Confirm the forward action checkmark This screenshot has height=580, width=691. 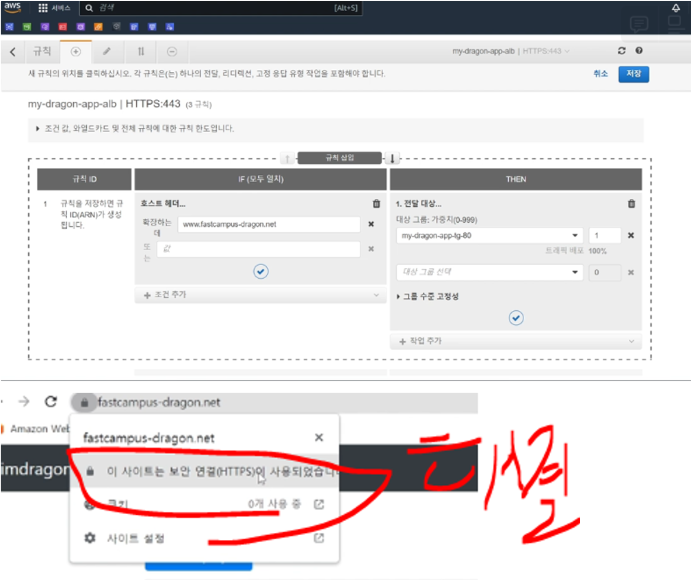[516, 317]
